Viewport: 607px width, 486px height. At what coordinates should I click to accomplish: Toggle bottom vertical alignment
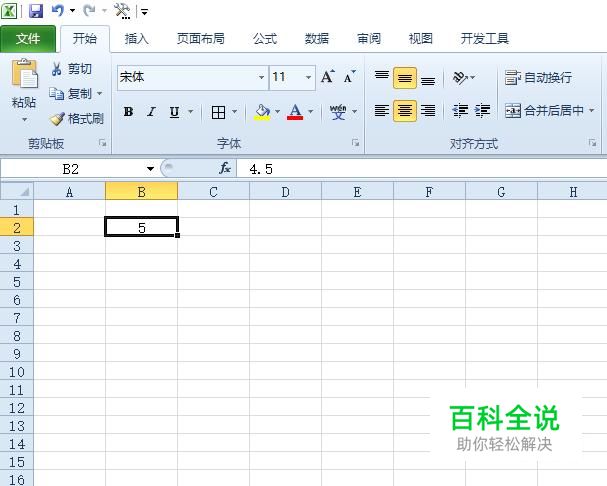pos(428,79)
